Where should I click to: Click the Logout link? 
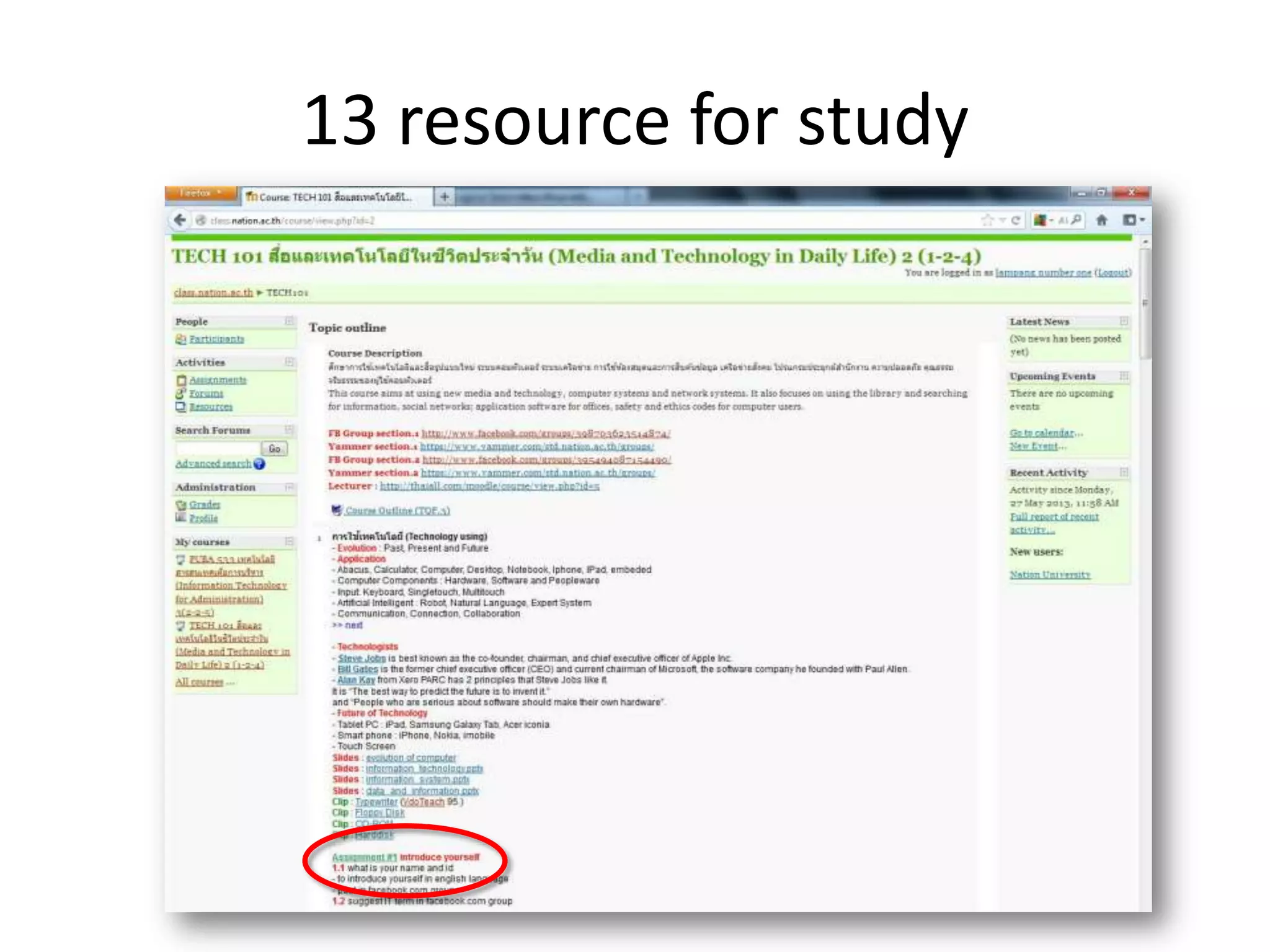click(1113, 273)
